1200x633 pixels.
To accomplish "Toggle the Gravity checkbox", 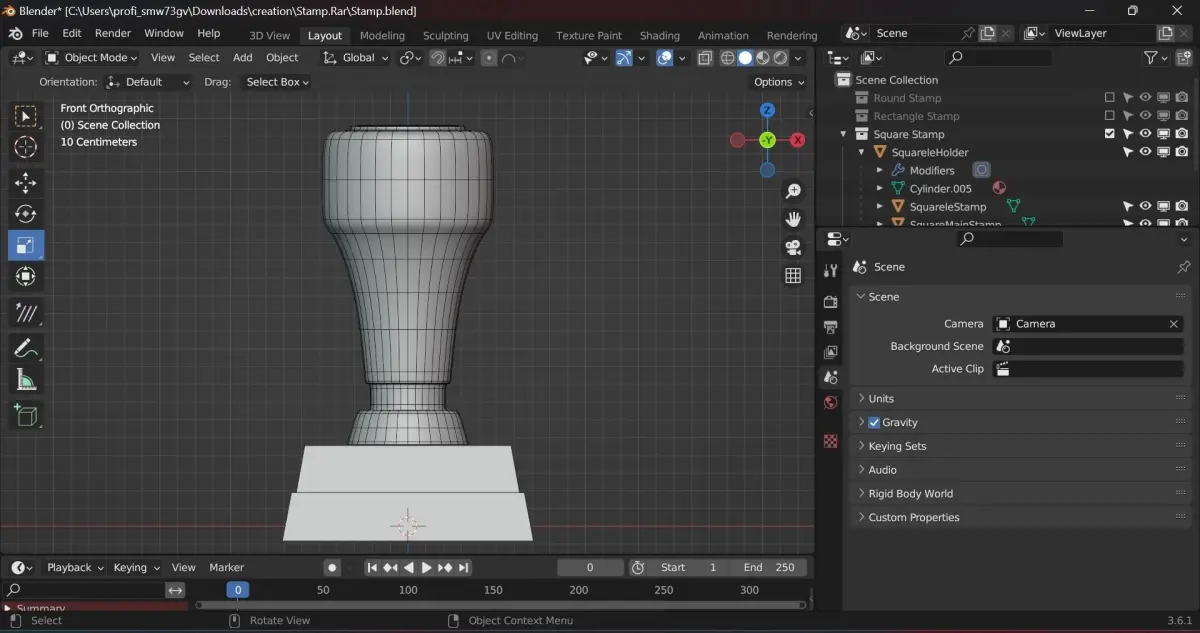I will [x=874, y=422].
